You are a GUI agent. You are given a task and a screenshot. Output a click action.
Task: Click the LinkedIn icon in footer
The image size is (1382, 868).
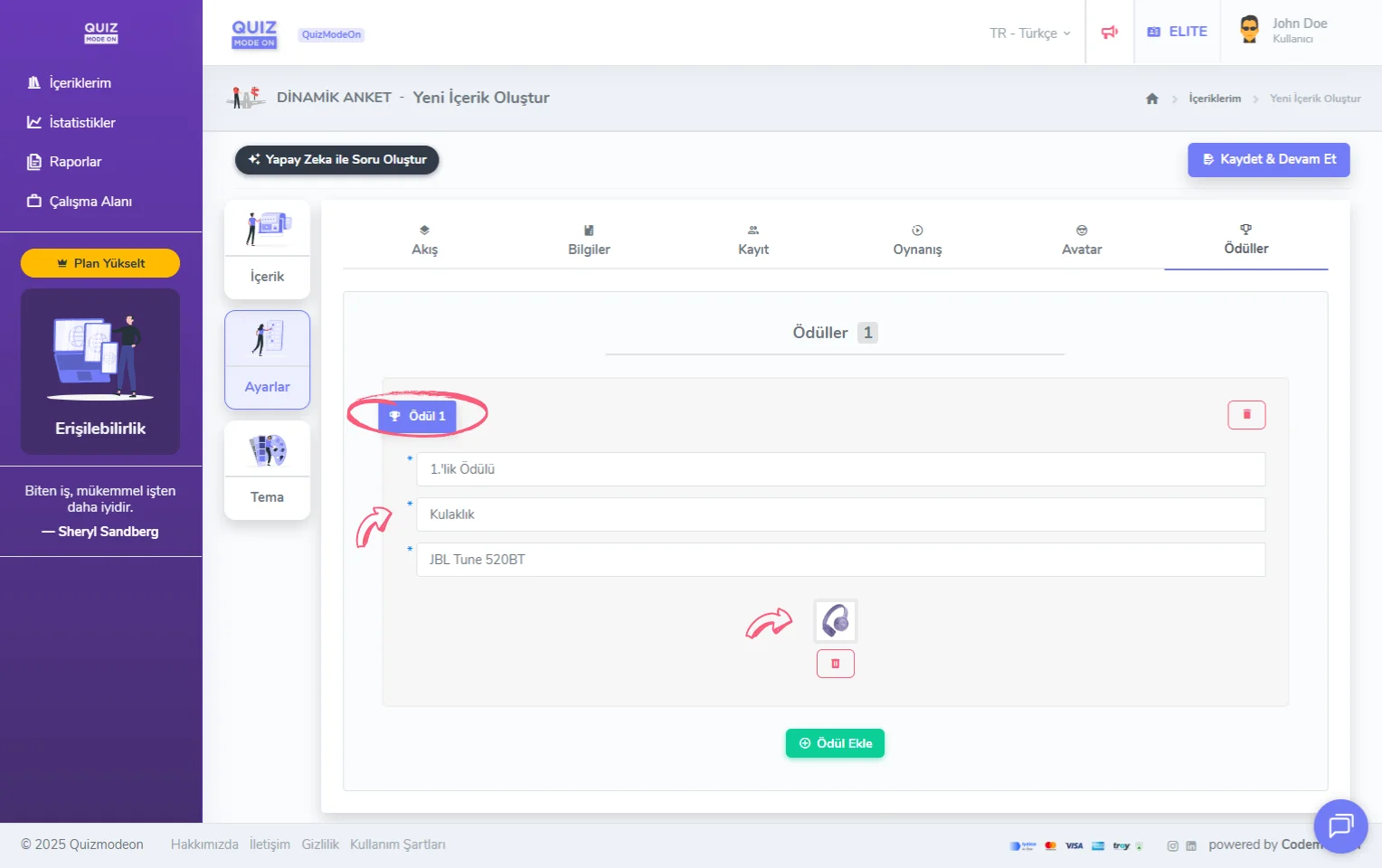click(x=1191, y=846)
